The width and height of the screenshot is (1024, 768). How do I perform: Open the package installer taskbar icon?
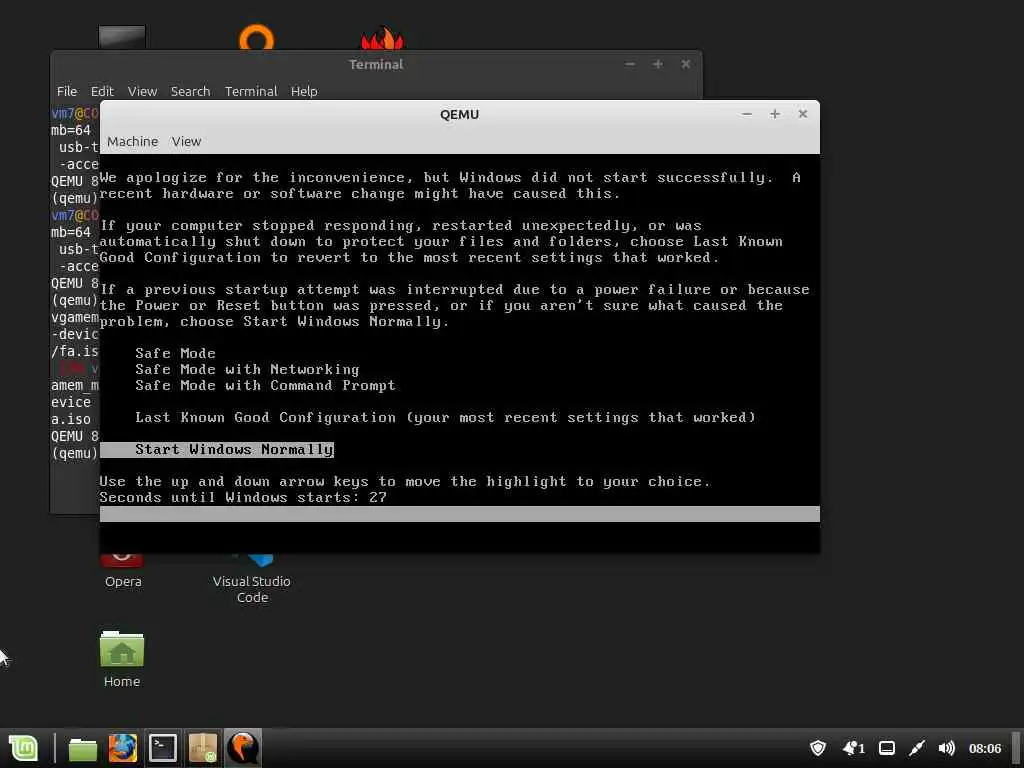click(202, 748)
